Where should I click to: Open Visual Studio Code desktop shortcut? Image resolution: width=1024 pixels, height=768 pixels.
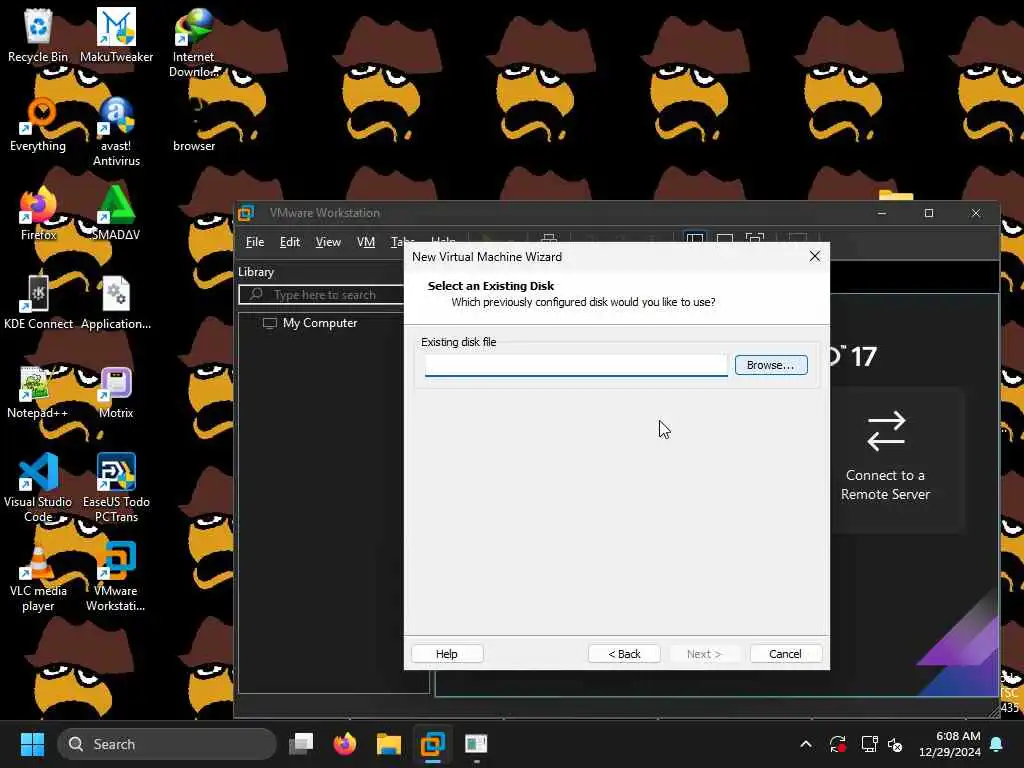click(38, 488)
